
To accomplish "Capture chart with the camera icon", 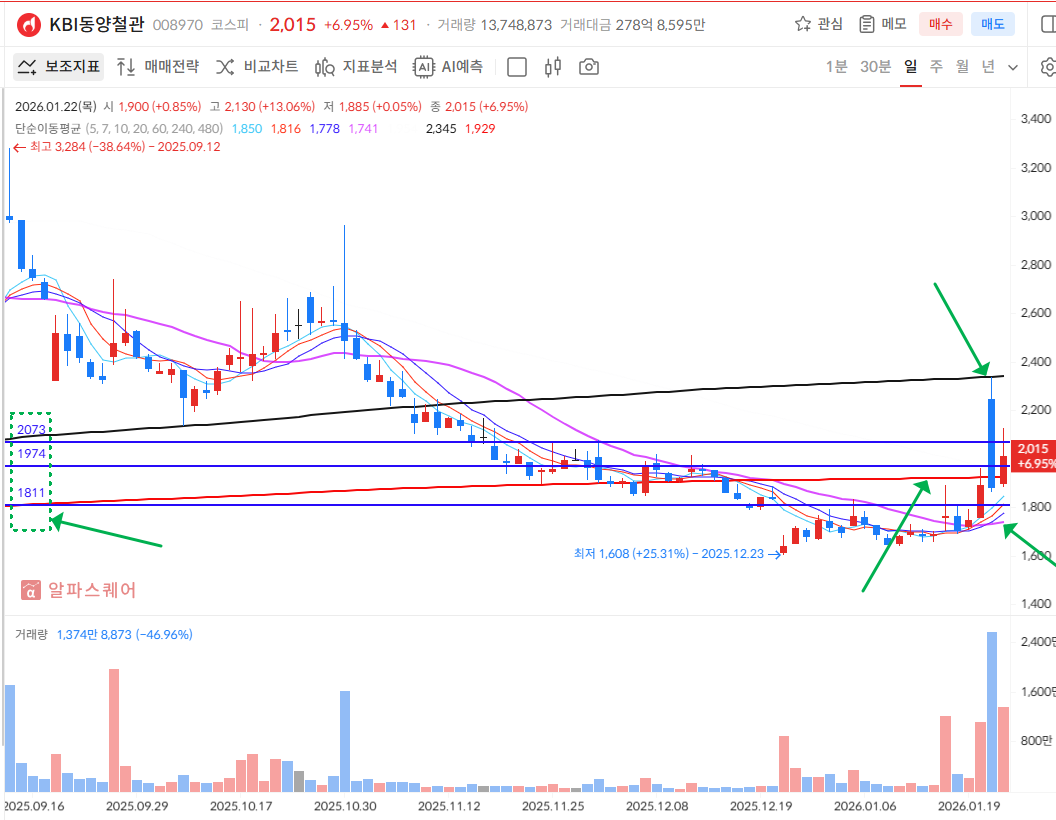I will [x=590, y=67].
